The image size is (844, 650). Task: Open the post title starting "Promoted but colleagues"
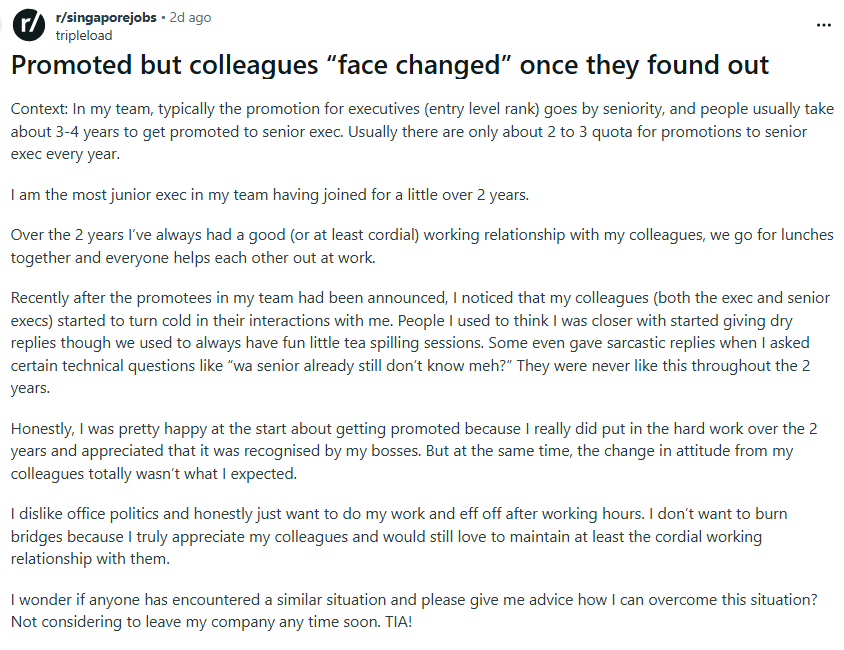coord(390,66)
